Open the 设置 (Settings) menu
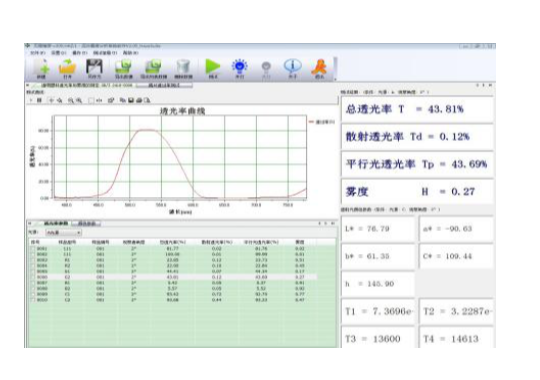 click(x=59, y=53)
